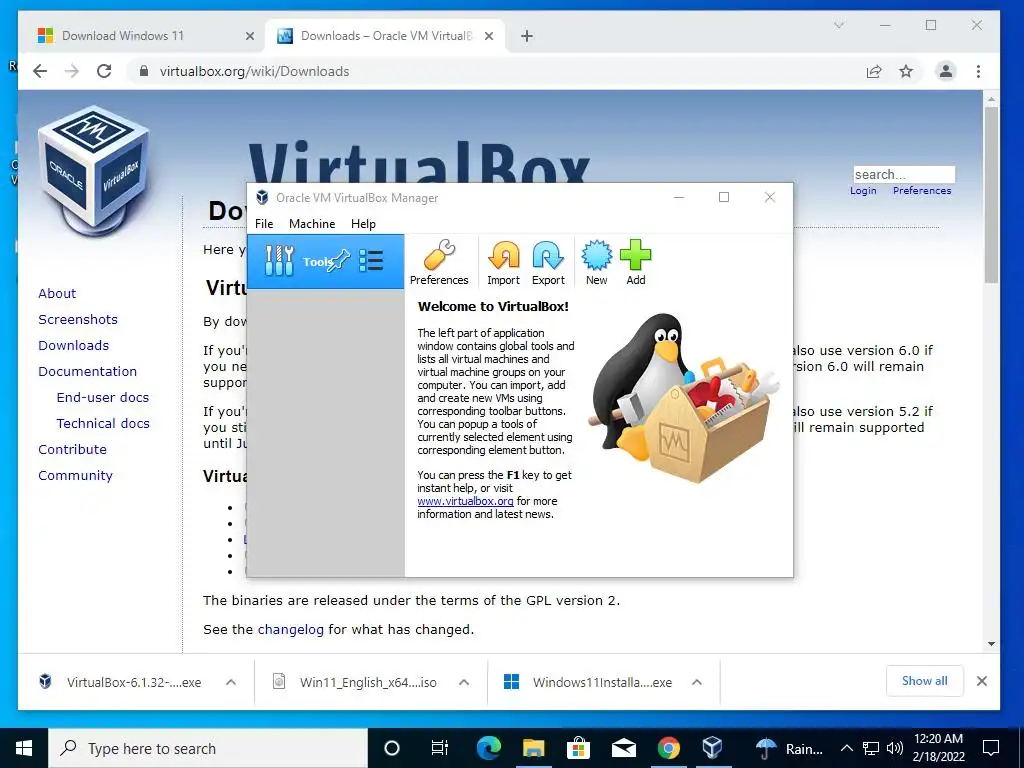Close the Downloads – Oracle VM VirtualBox tab
This screenshot has height=768, width=1024.
(x=488, y=36)
